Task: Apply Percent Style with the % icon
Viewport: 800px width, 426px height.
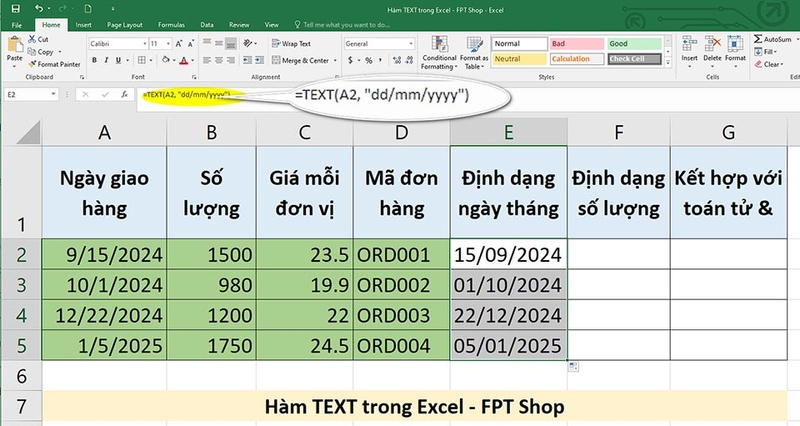Action: (368, 60)
